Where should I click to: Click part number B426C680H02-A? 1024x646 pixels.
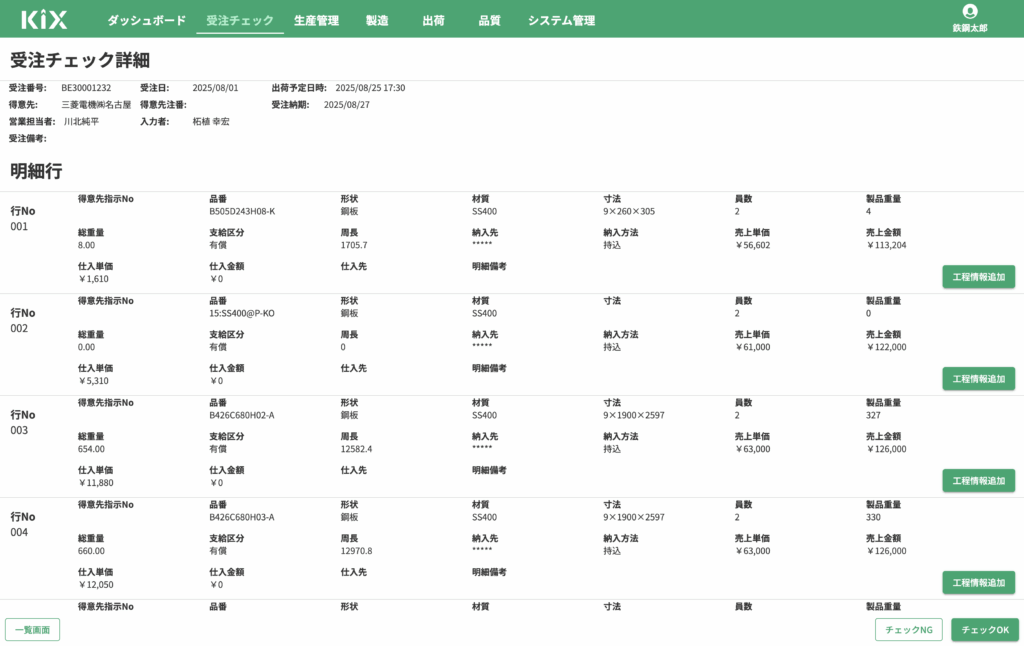pos(242,415)
